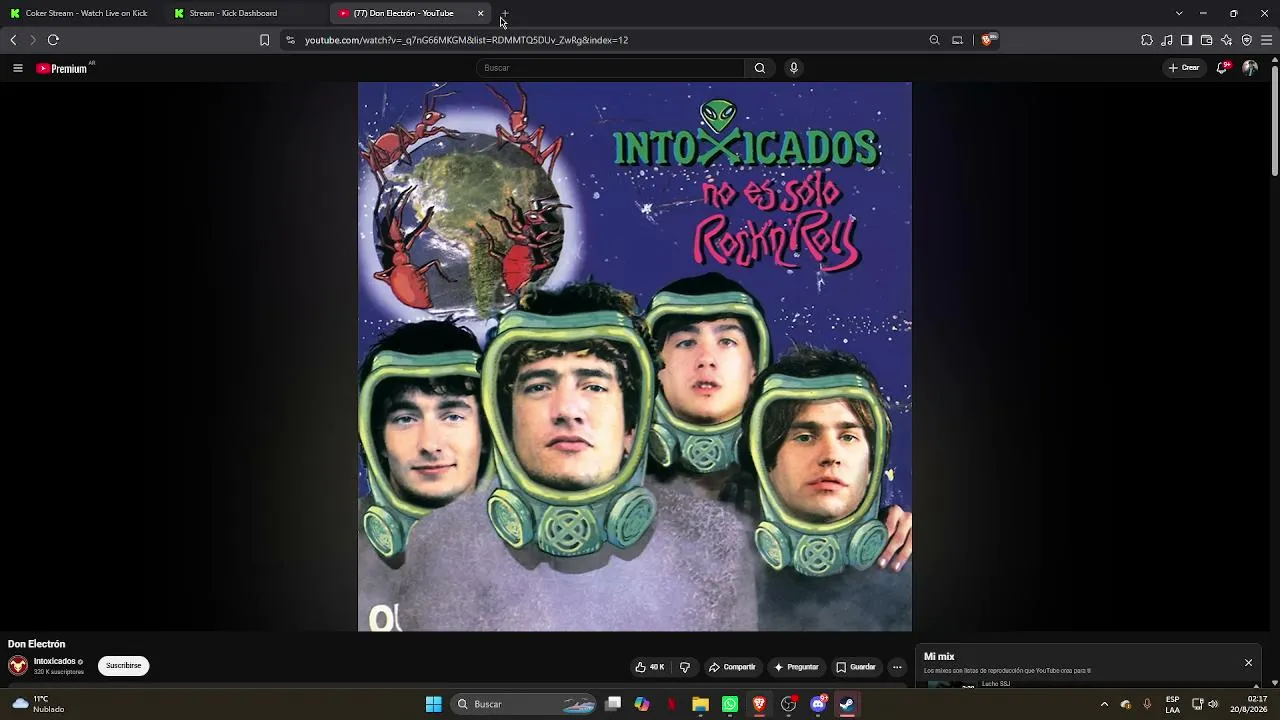This screenshot has width=1280, height=720.
Task: Open the Intoxicados channel avatar
Action: (18, 665)
